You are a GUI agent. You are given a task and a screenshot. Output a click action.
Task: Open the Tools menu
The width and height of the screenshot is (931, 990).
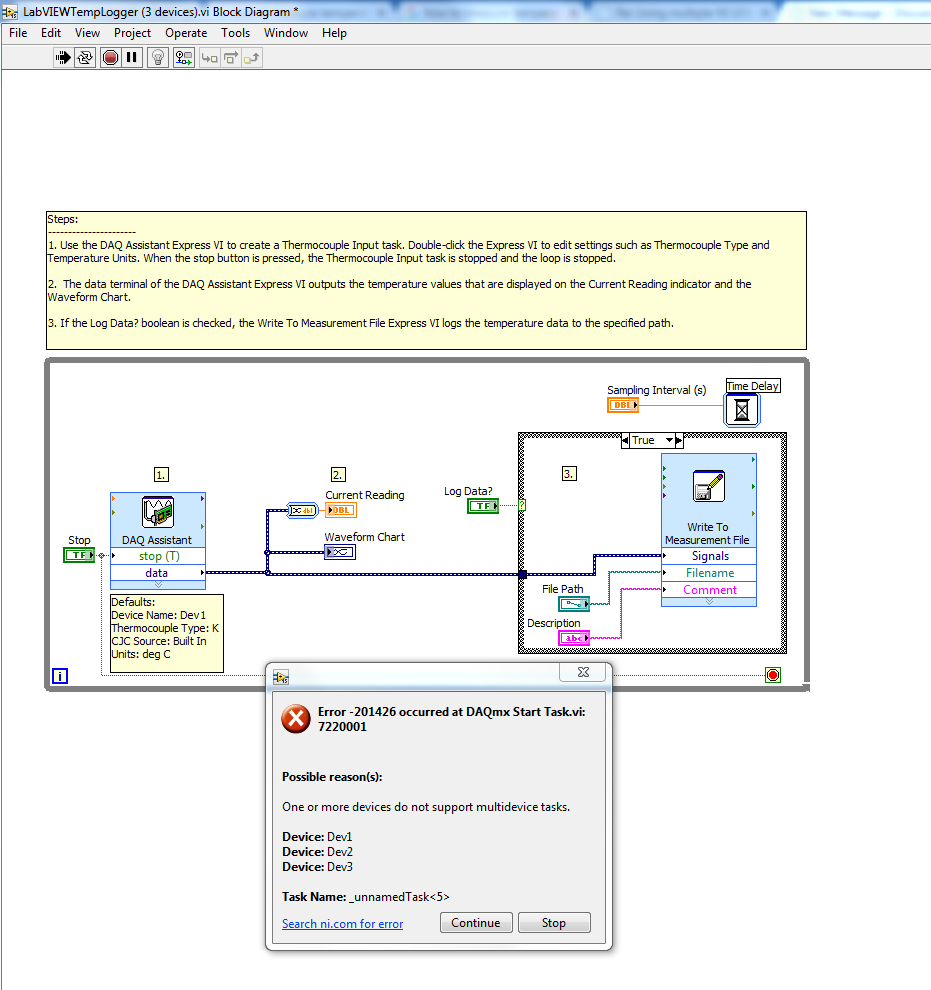click(235, 33)
